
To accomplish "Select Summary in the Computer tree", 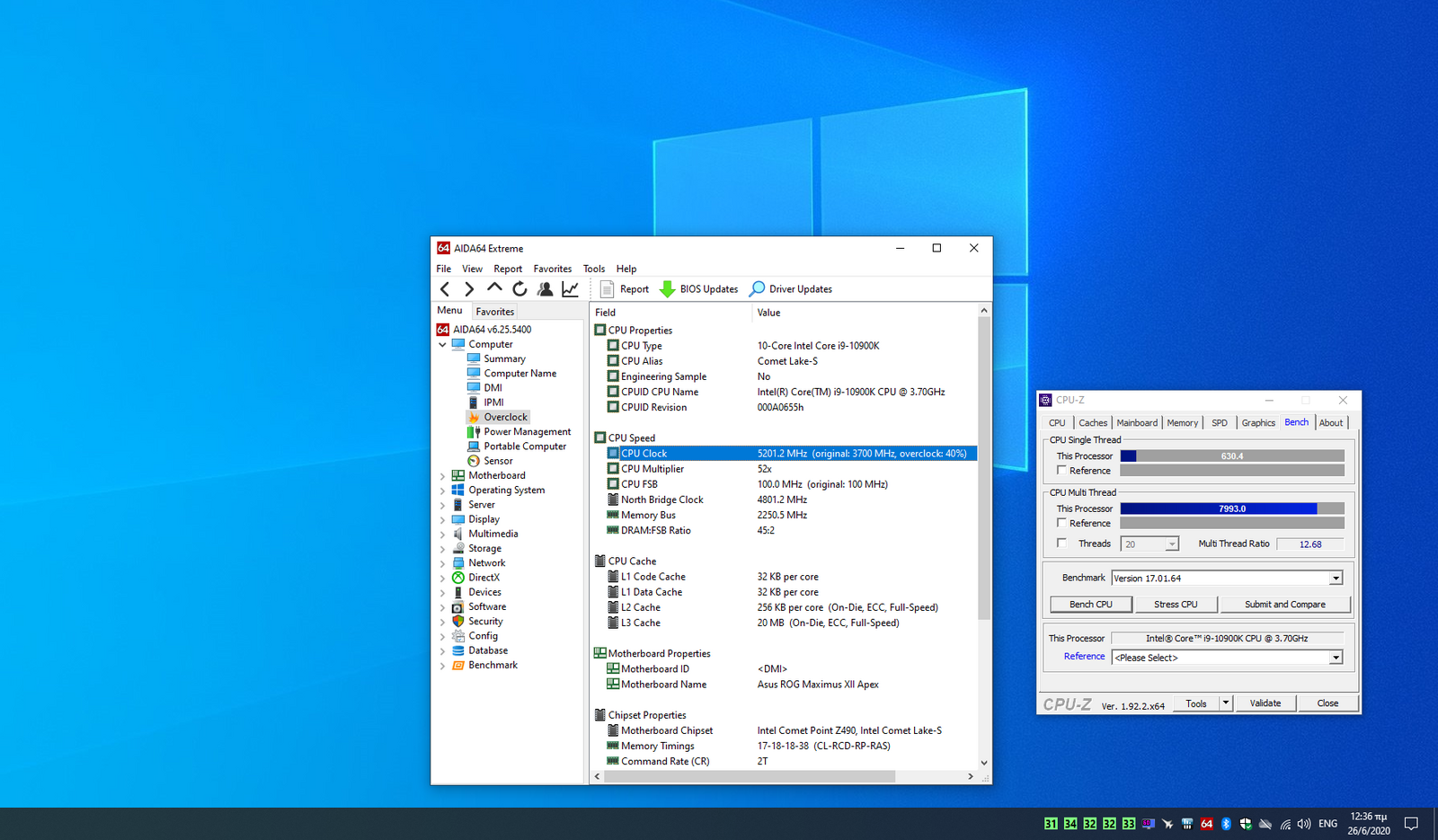I will pos(504,358).
